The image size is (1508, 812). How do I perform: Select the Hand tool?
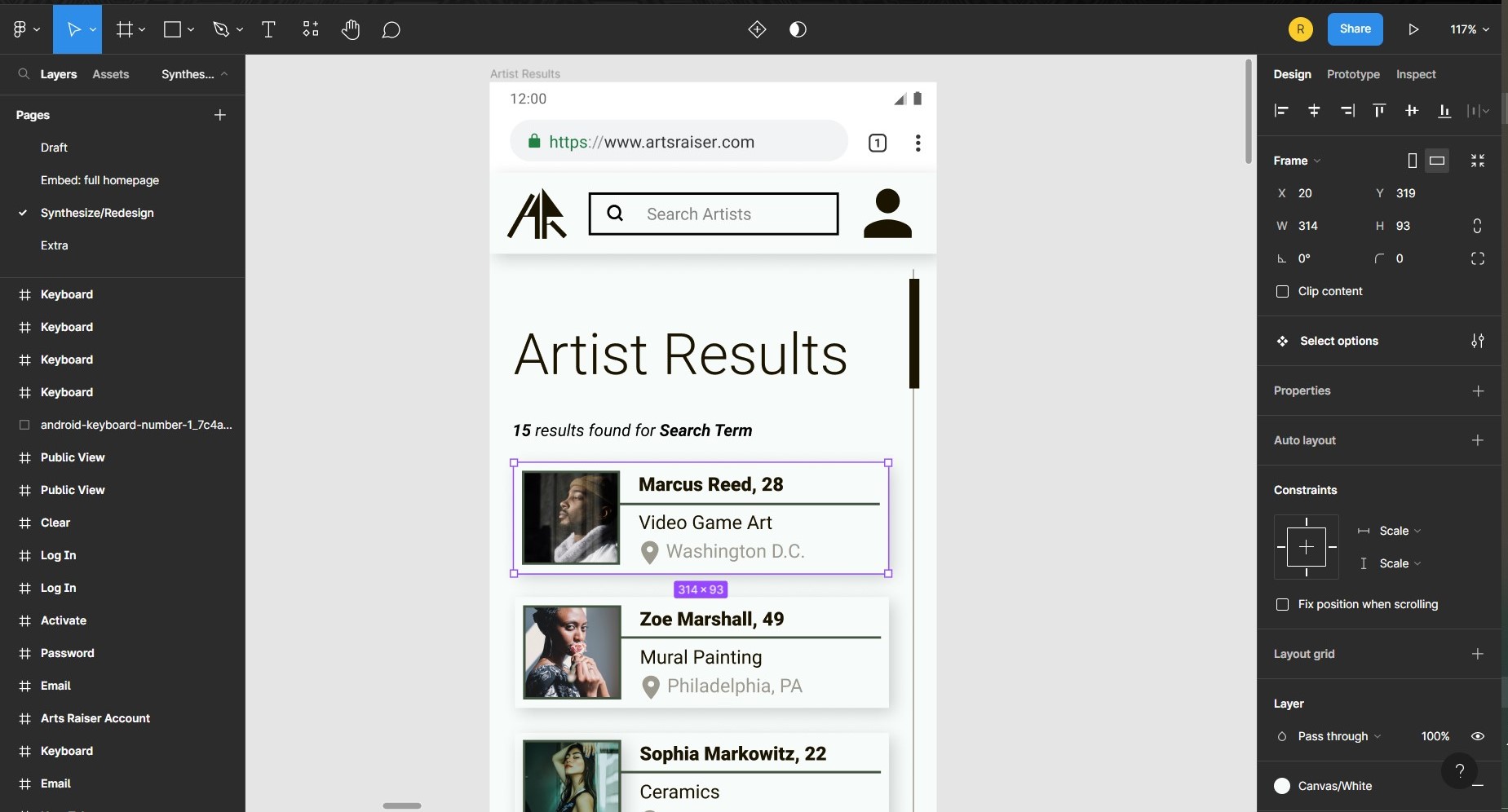tap(351, 30)
